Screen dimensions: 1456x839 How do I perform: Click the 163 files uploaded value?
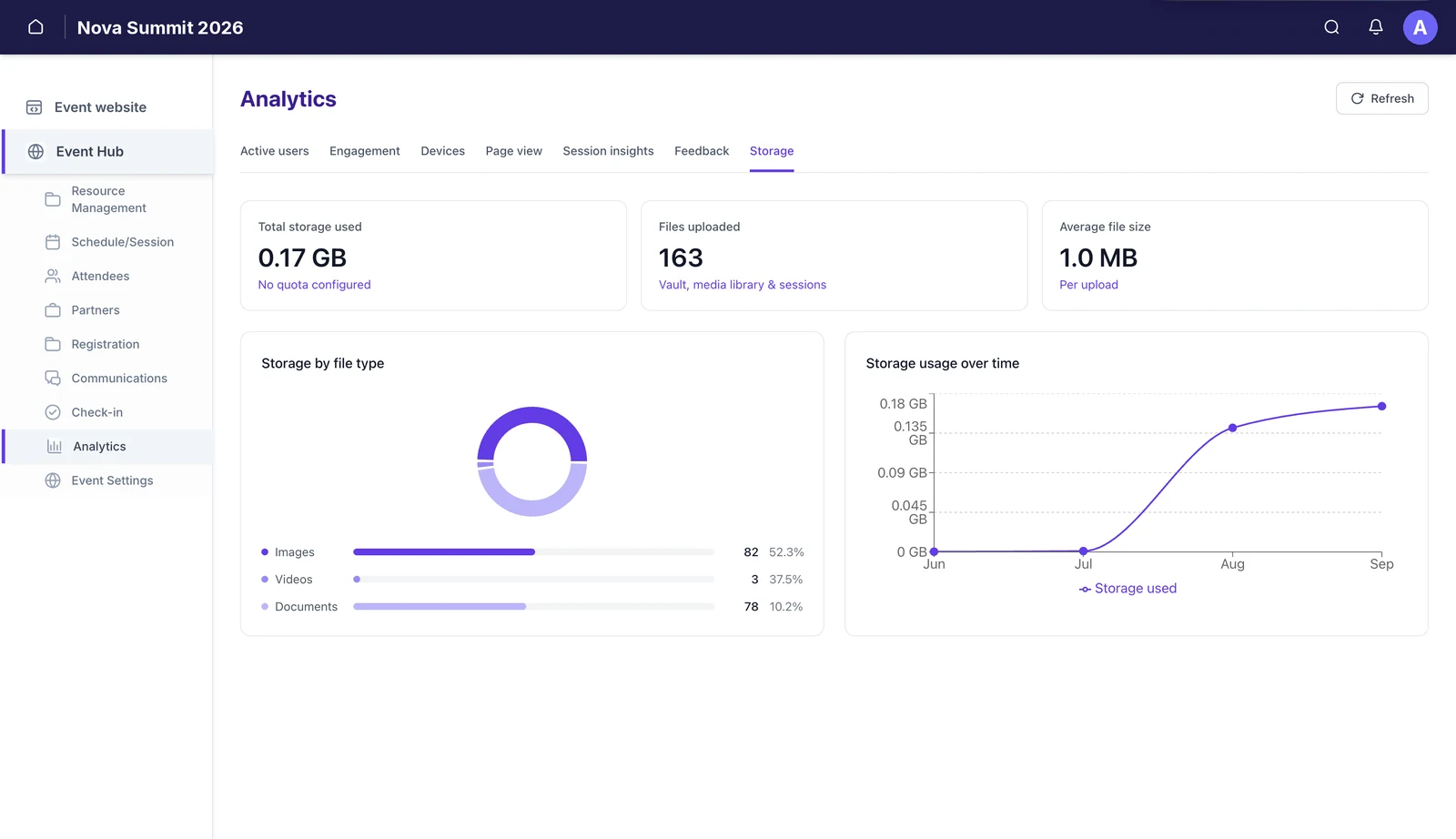pyautogui.click(x=681, y=258)
